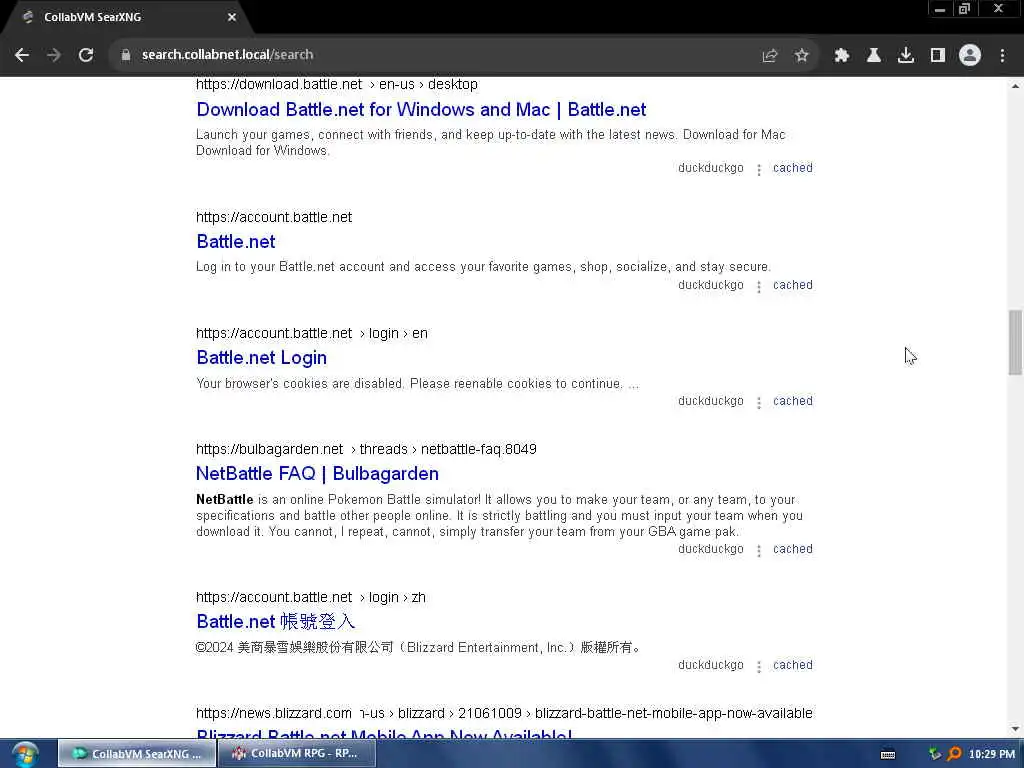This screenshot has height=768, width=1024.
Task: Bookmark this page with the star
Action: (802, 56)
